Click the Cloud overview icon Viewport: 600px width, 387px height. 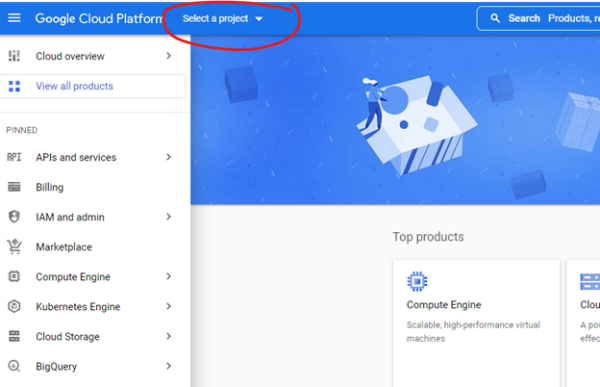[x=14, y=56]
